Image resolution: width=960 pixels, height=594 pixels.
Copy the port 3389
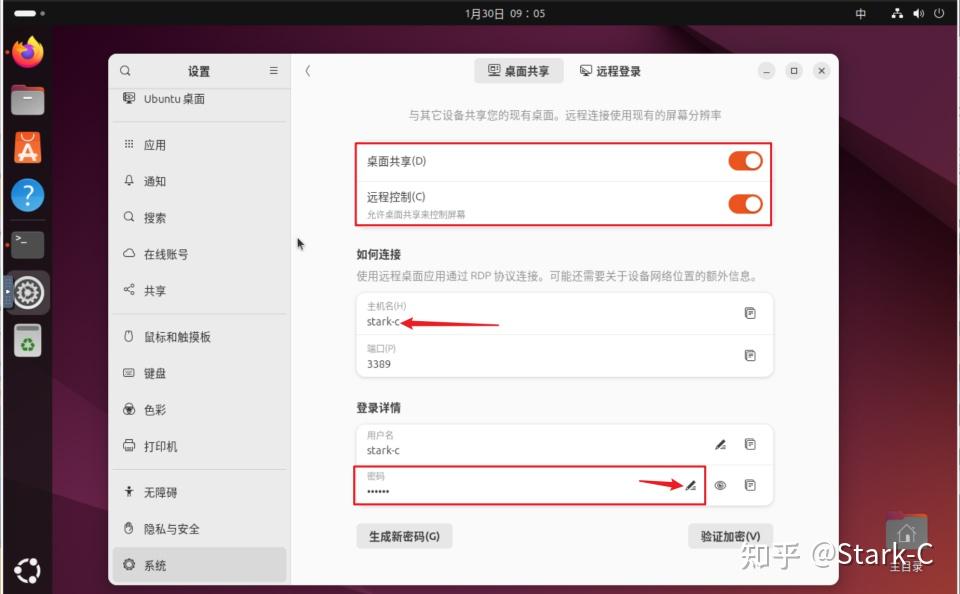pos(749,355)
